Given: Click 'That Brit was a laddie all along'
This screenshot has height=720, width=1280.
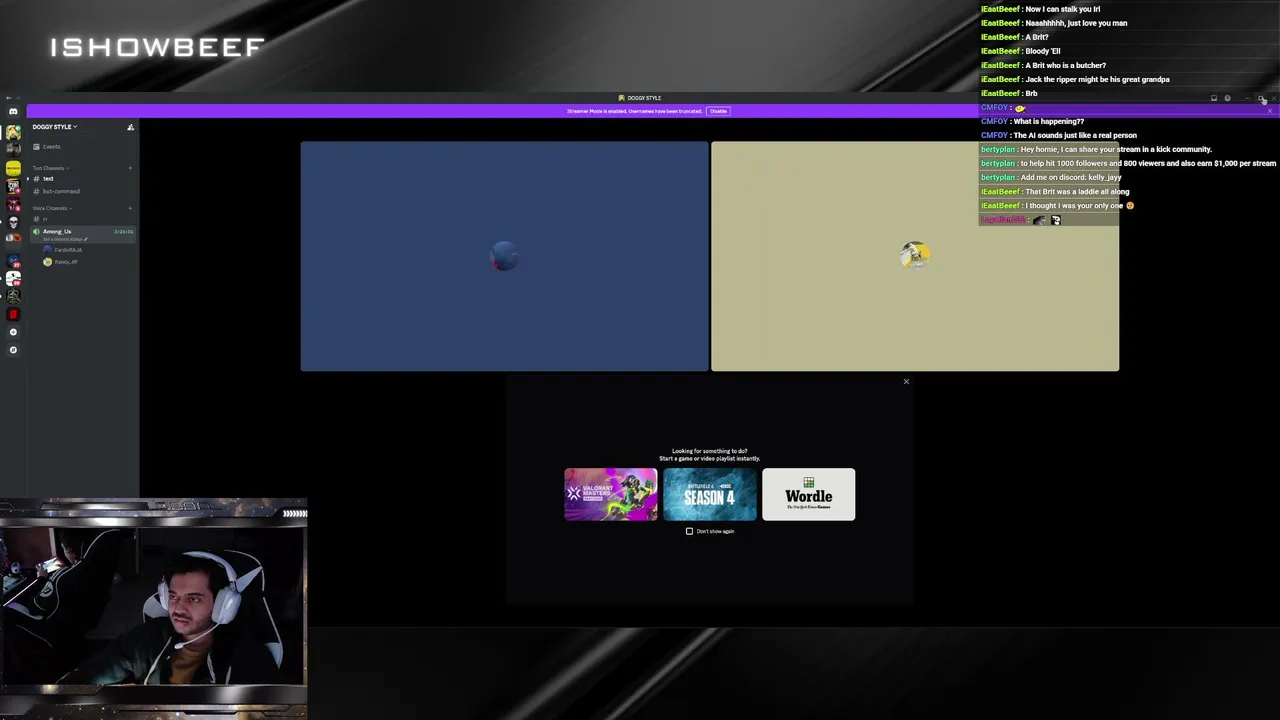Looking at the screenshot, I should (x=1077, y=191).
